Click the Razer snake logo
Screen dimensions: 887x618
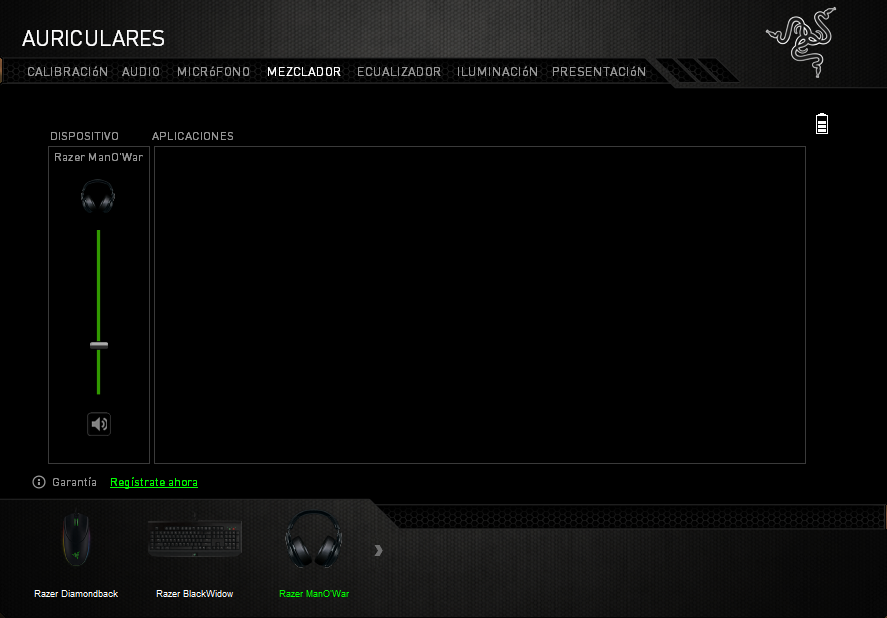[802, 41]
